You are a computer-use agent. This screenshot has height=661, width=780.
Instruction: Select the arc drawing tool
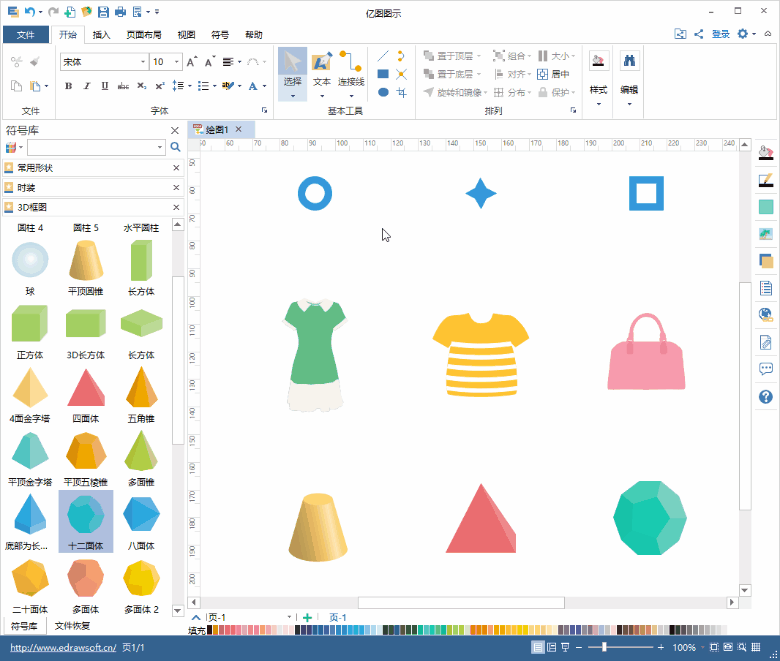pos(401,56)
